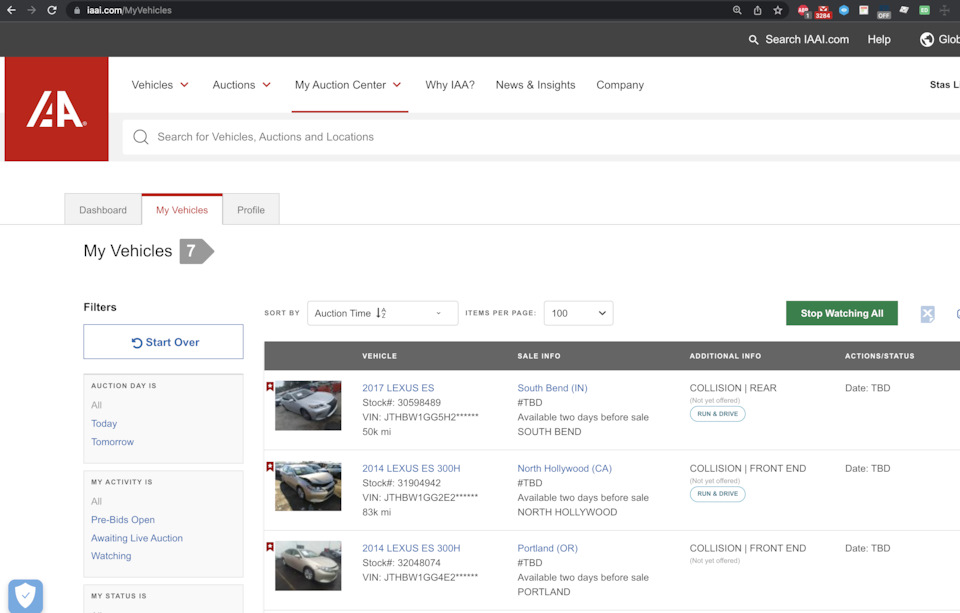
Task: Click the bookmark flag on Portland Lexus row
Action: click(269, 546)
